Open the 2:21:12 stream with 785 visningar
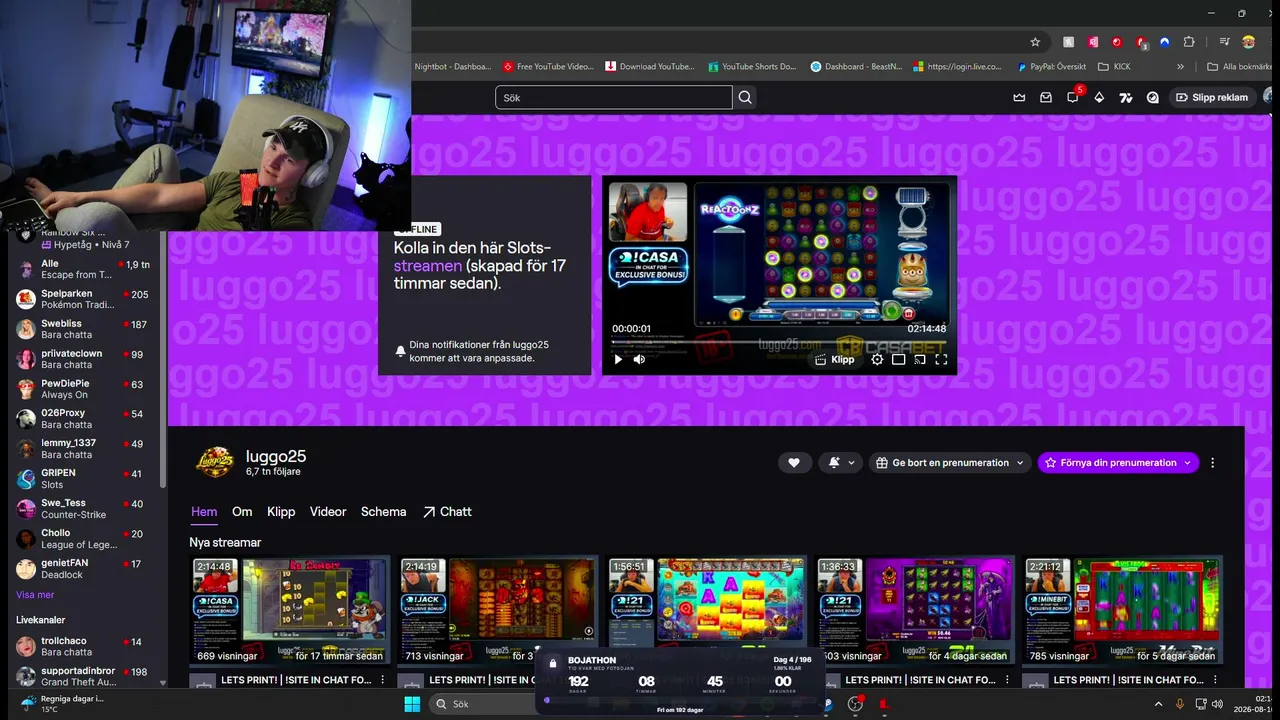1280x720 pixels. pos(1122,609)
